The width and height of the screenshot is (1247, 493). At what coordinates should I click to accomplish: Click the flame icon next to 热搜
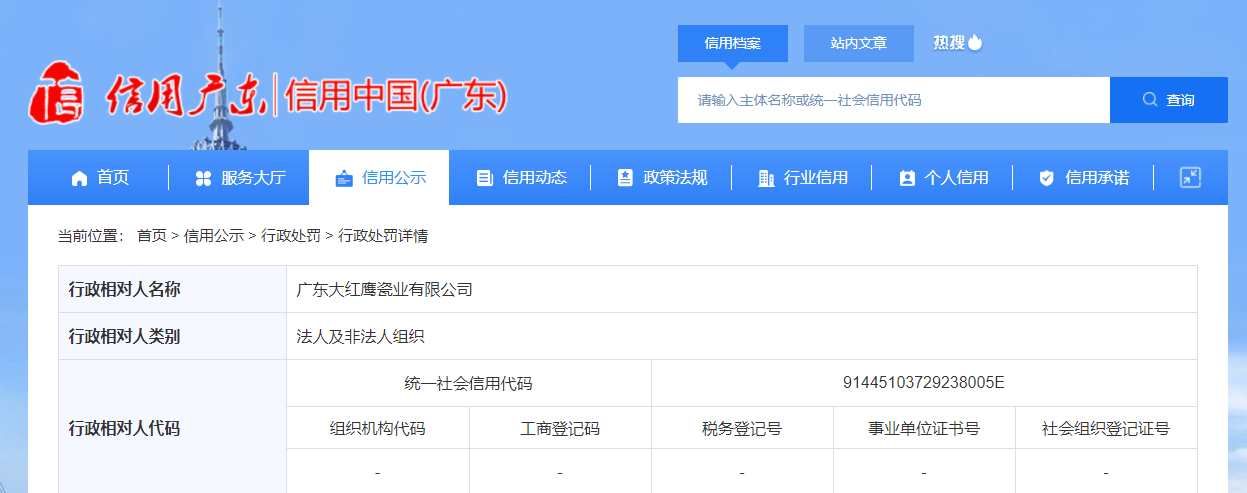pyautogui.click(x=975, y=42)
